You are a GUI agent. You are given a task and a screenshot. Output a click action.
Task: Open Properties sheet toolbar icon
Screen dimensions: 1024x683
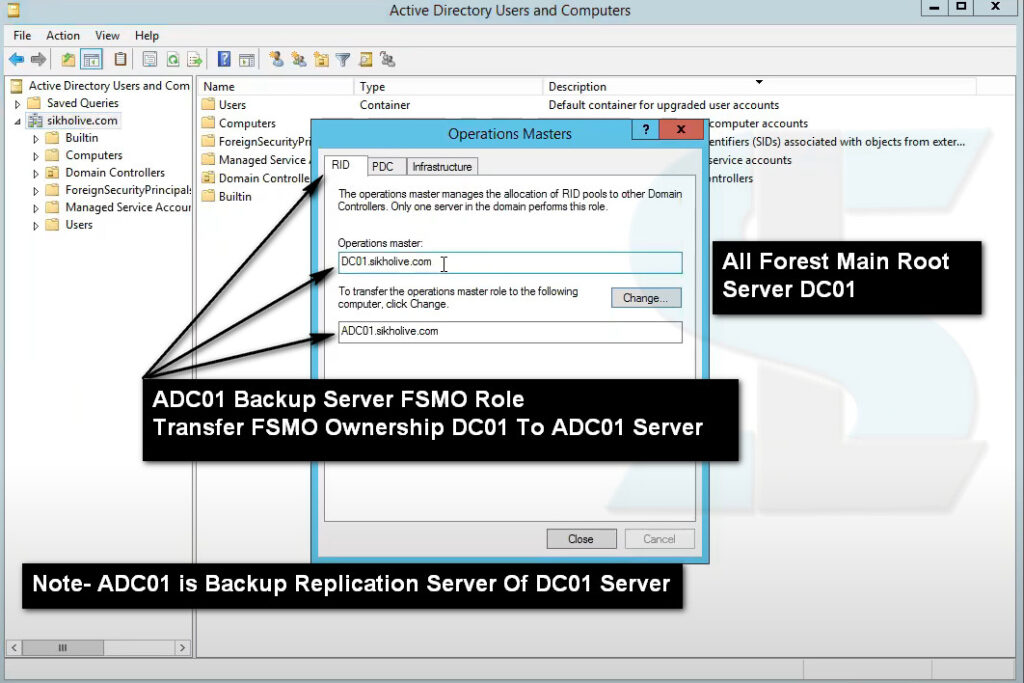(x=150, y=60)
